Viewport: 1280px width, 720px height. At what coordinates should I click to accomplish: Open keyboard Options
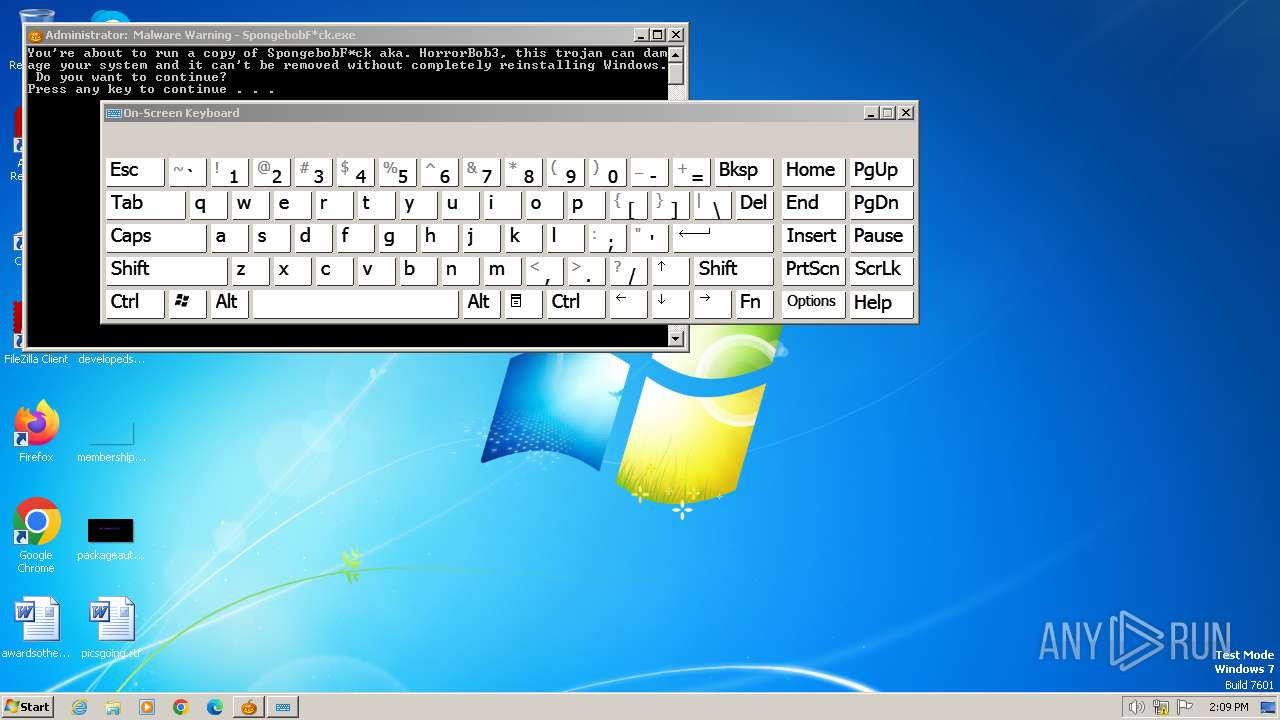[812, 303]
